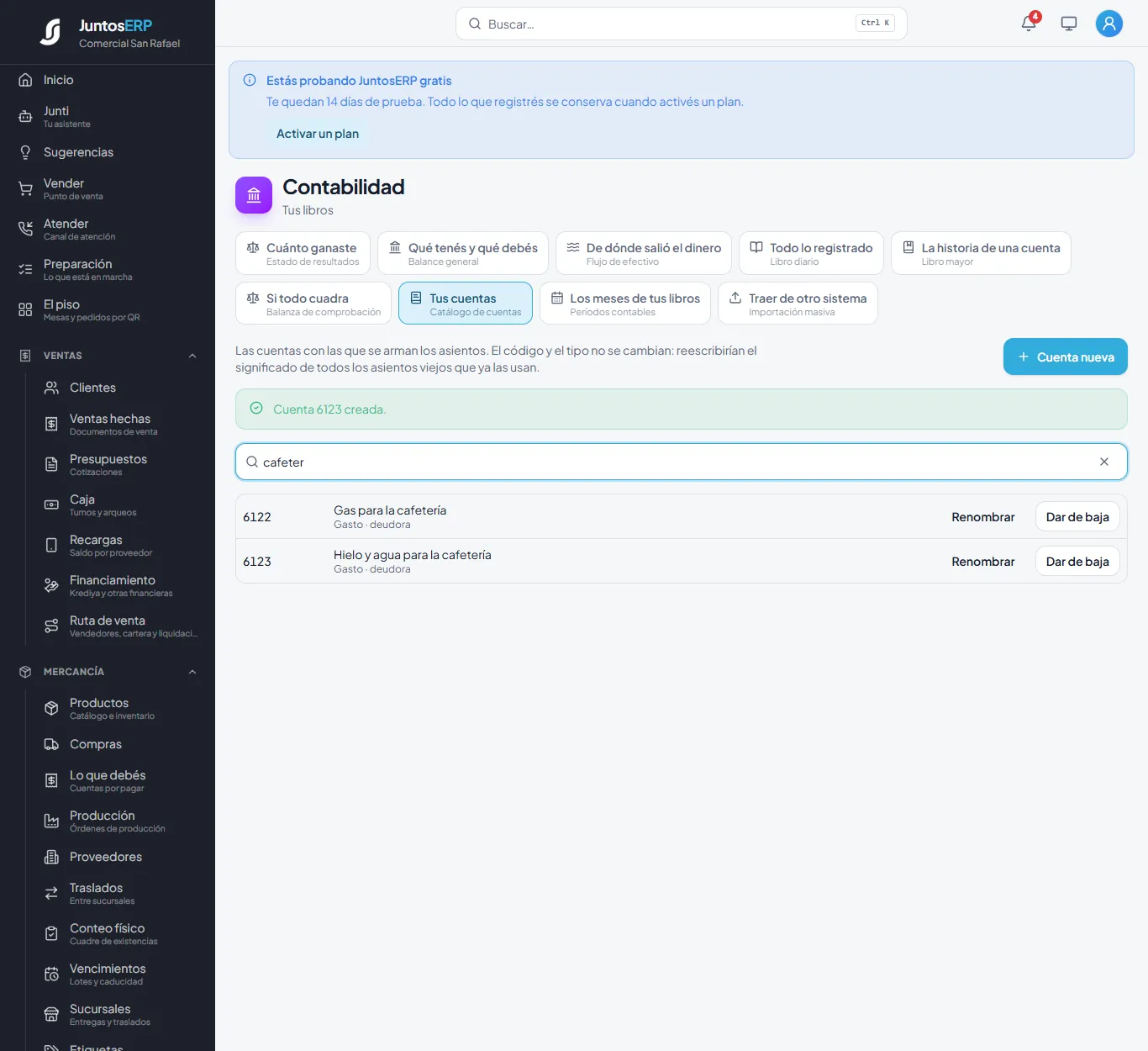1148x1051 pixels.
Task: Open La historia de una cuenta tab
Action: (x=981, y=253)
